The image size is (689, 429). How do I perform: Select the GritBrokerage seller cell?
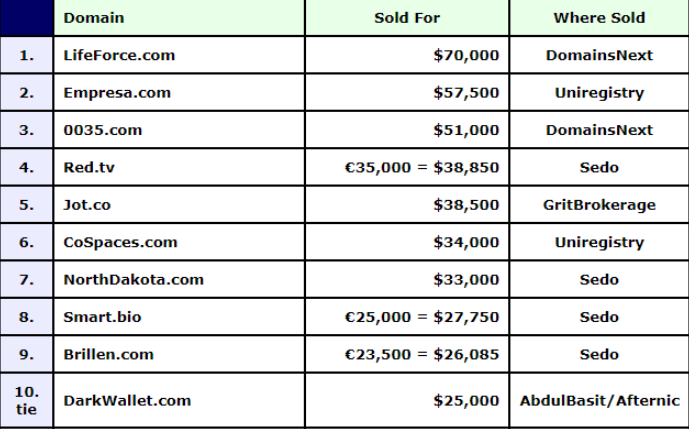(599, 204)
